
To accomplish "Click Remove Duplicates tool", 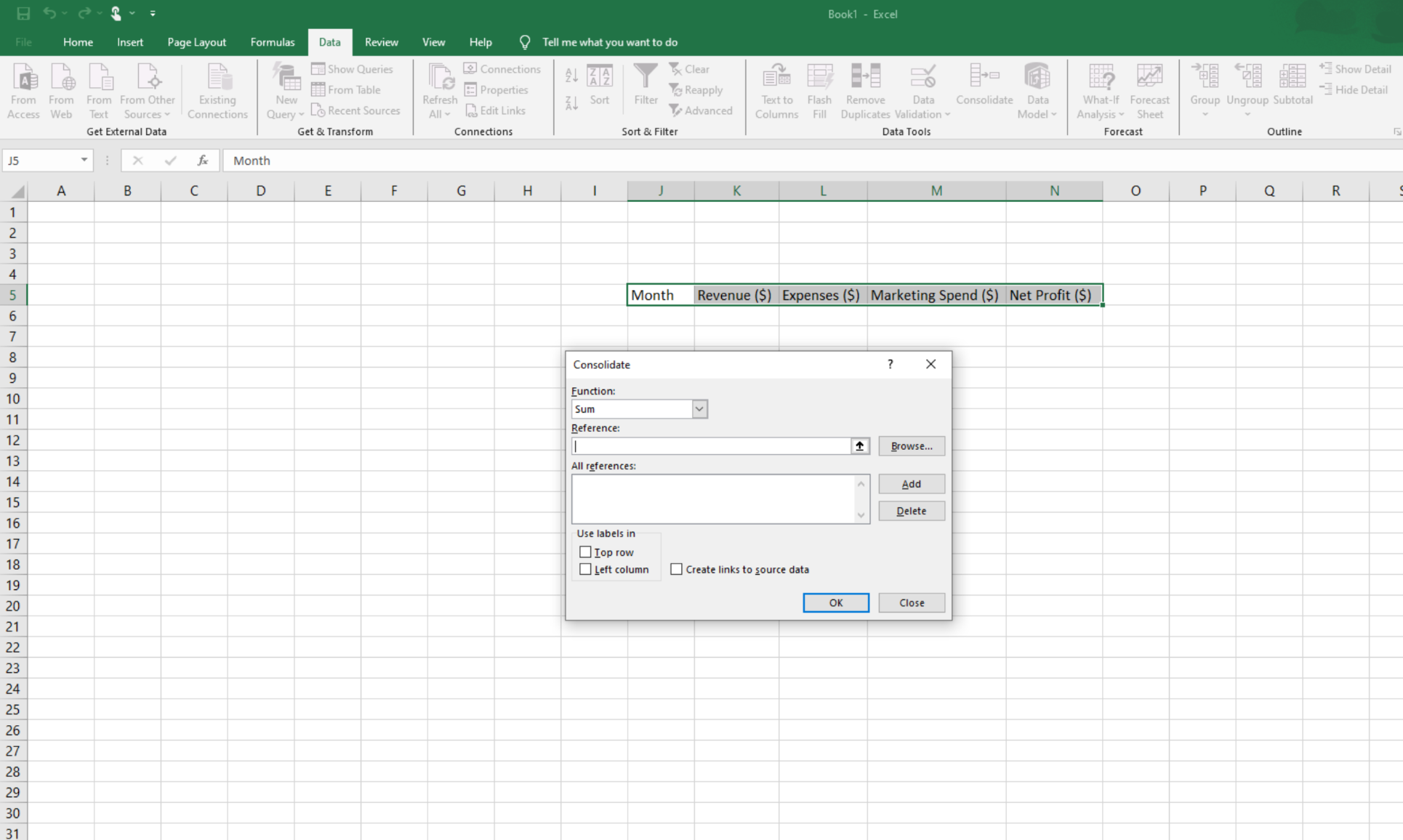I will click(865, 92).
